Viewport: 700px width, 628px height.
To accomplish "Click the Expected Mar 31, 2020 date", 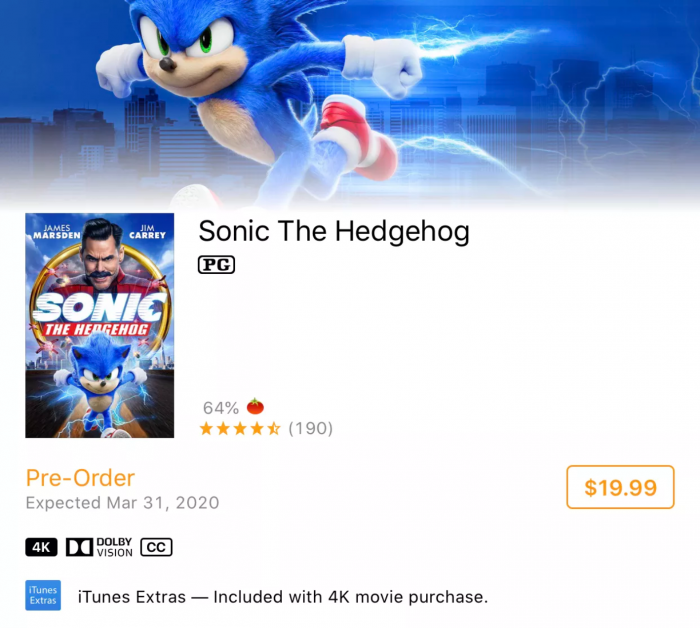I will pos(122,503).
